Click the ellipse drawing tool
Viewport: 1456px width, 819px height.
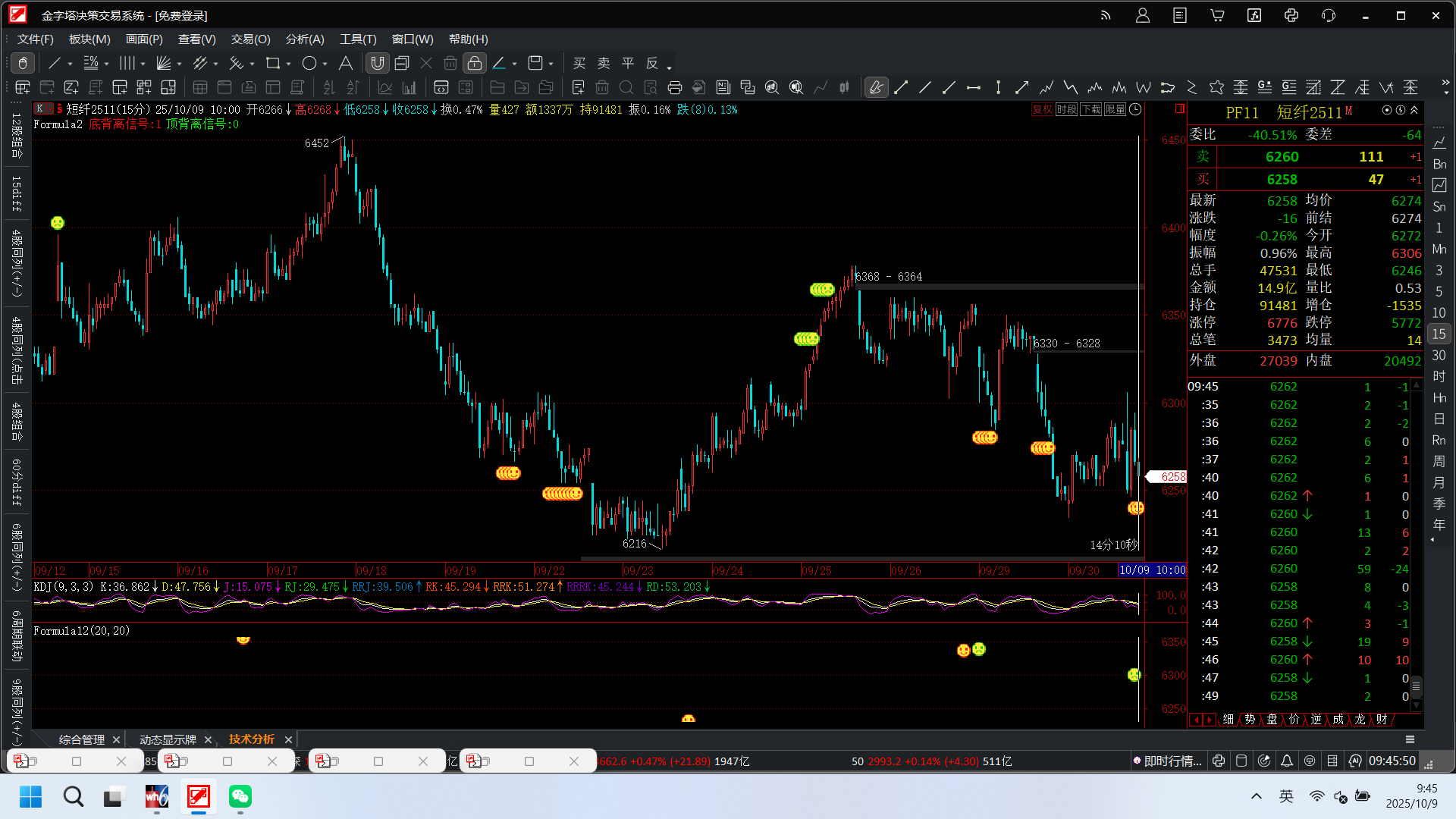[309, 64]
